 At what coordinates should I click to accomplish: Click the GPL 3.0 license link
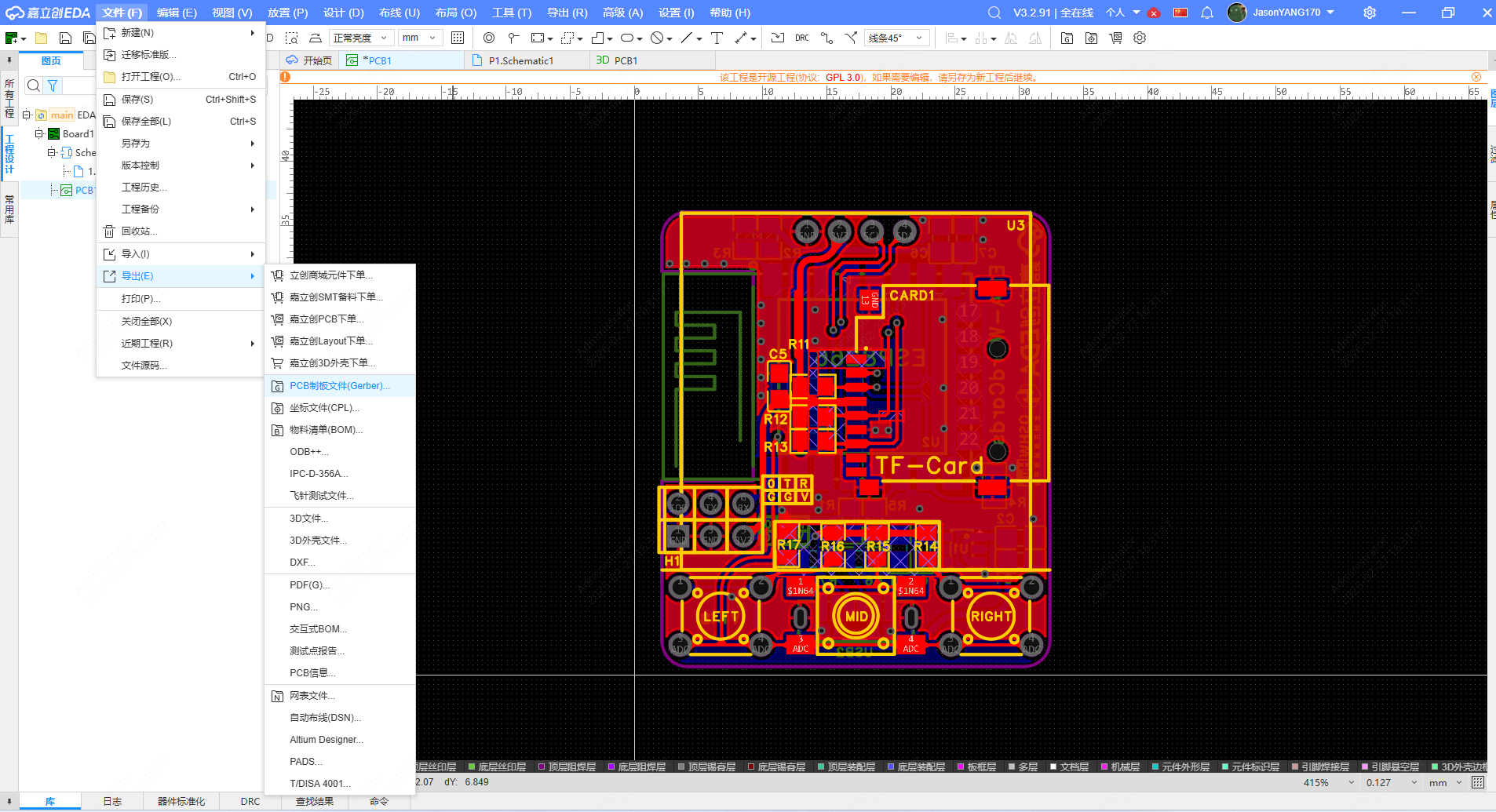pos(844,77)
